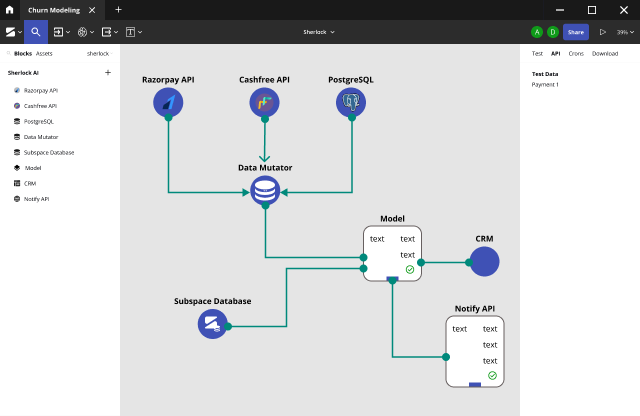The image size is (640, 416).
Task: Expand the import tool dropdown arrow
Action: click(68, 32)
